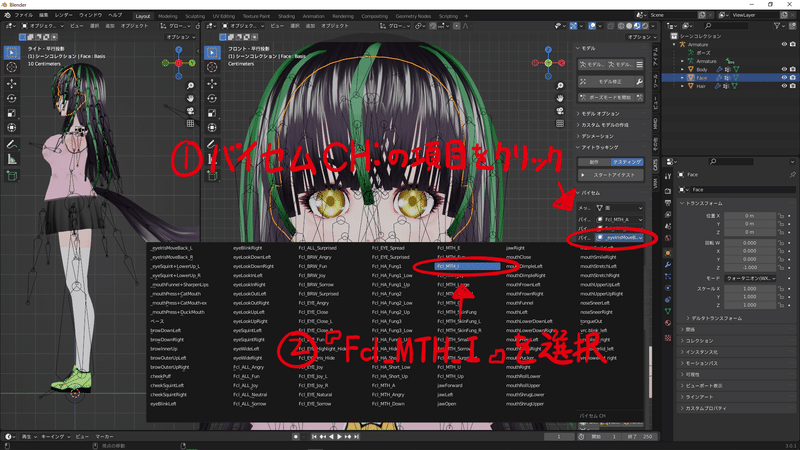Open the Options dropdown in left viewport
Viewport: 800px width, 450px height.
point(181,37)
